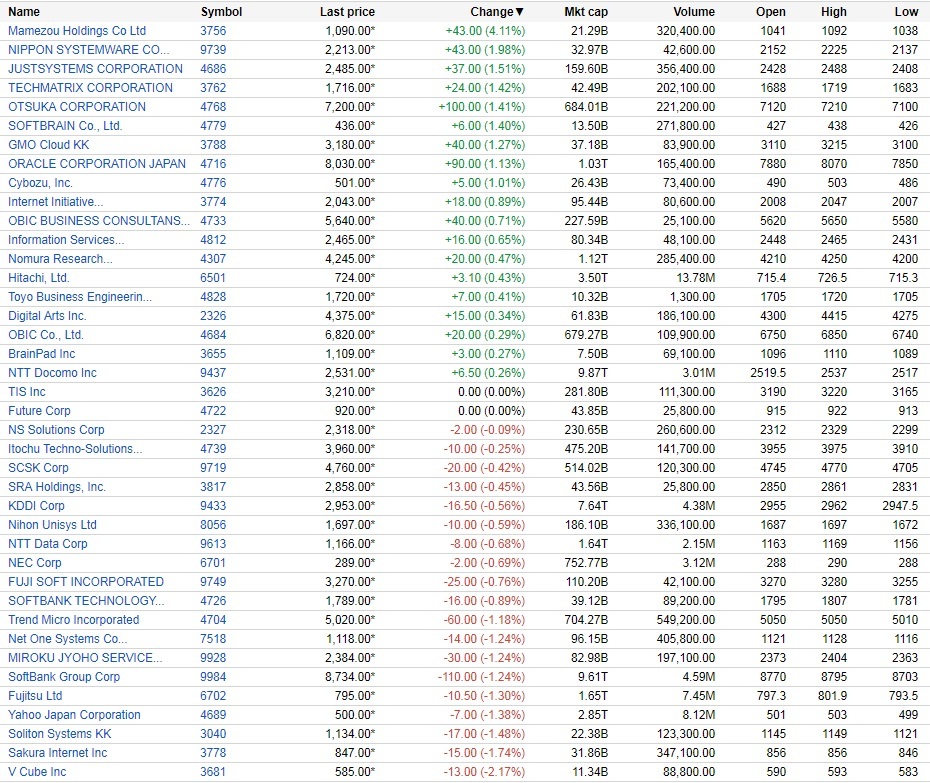Viewport: 930px width, 783px height.
Task: Open Mamezou Holdings Co Ltd link
Action: [77, 31]
